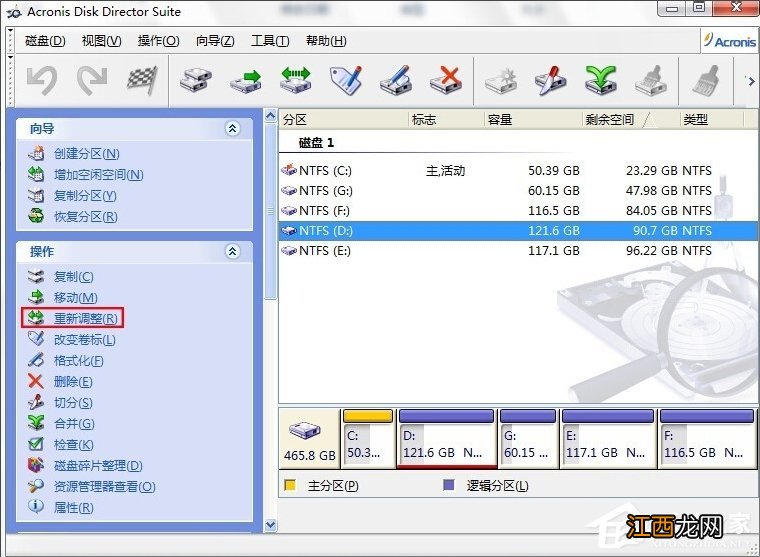The image size is (760, 557).
Task: Click 恢复分区(R) wizard link
Action: 85,217
